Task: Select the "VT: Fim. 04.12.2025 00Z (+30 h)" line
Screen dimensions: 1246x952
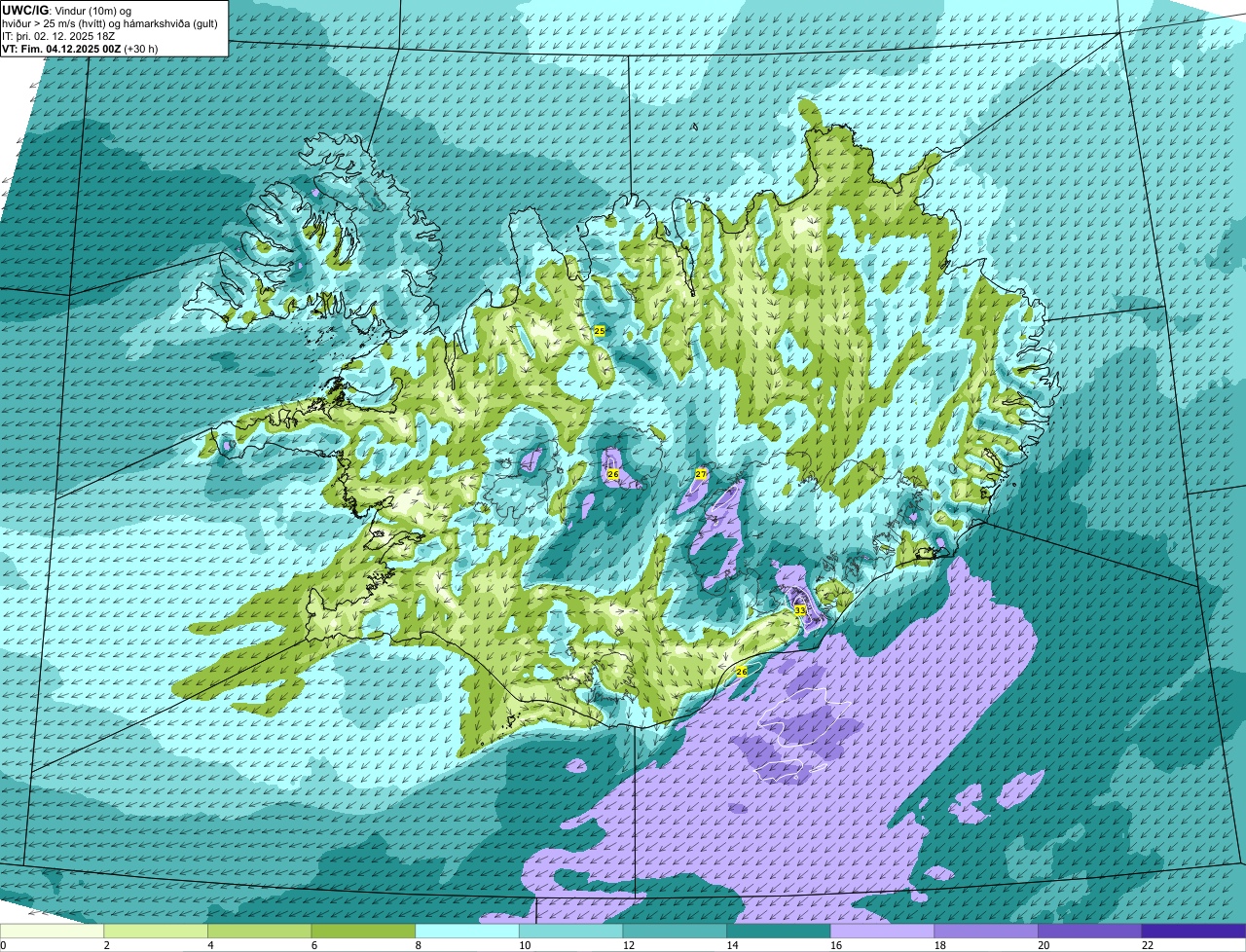Action: [81, 48]
